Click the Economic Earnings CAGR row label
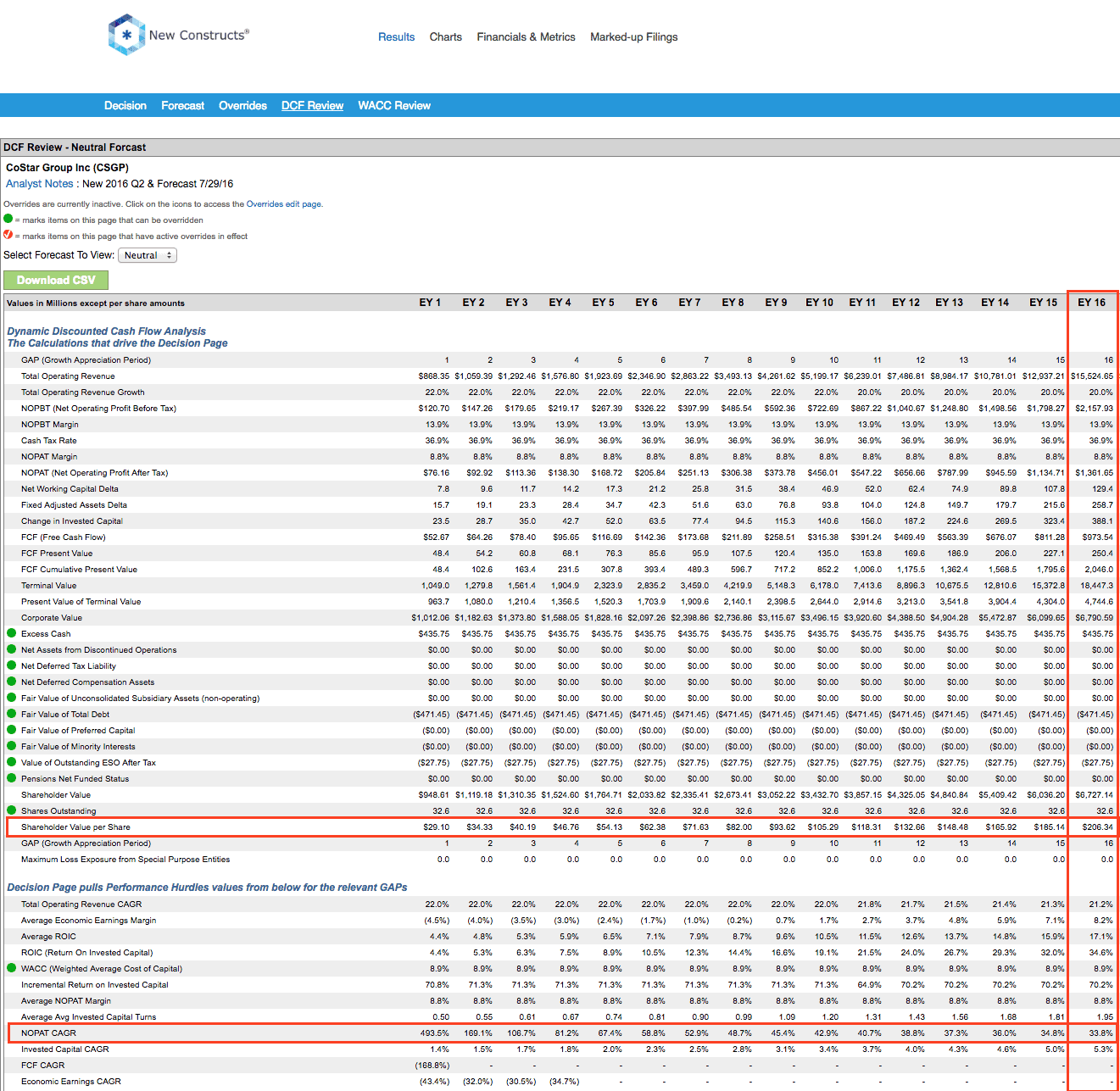Viewport: 1120px width, 1091px height. [71, 1082]
